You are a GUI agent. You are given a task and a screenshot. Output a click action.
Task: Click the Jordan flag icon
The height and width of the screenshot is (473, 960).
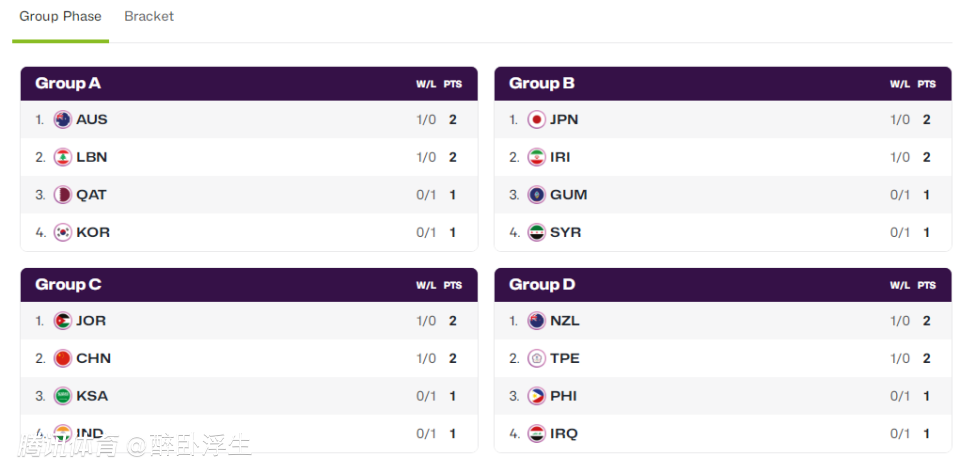[63, 321]
